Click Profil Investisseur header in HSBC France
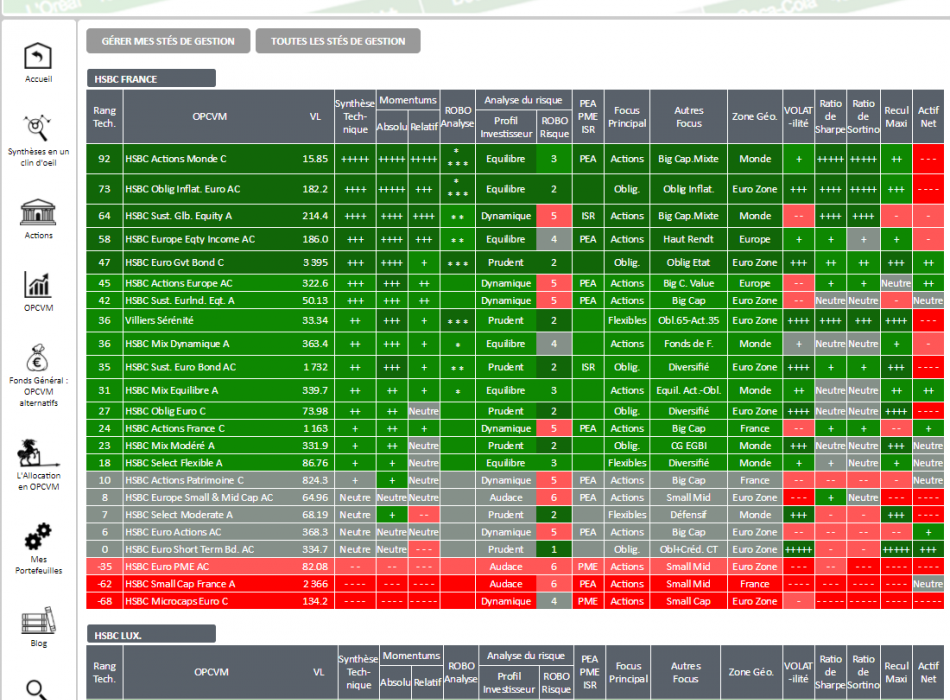The width and height of the screenshot is (950, 700). 506,127
